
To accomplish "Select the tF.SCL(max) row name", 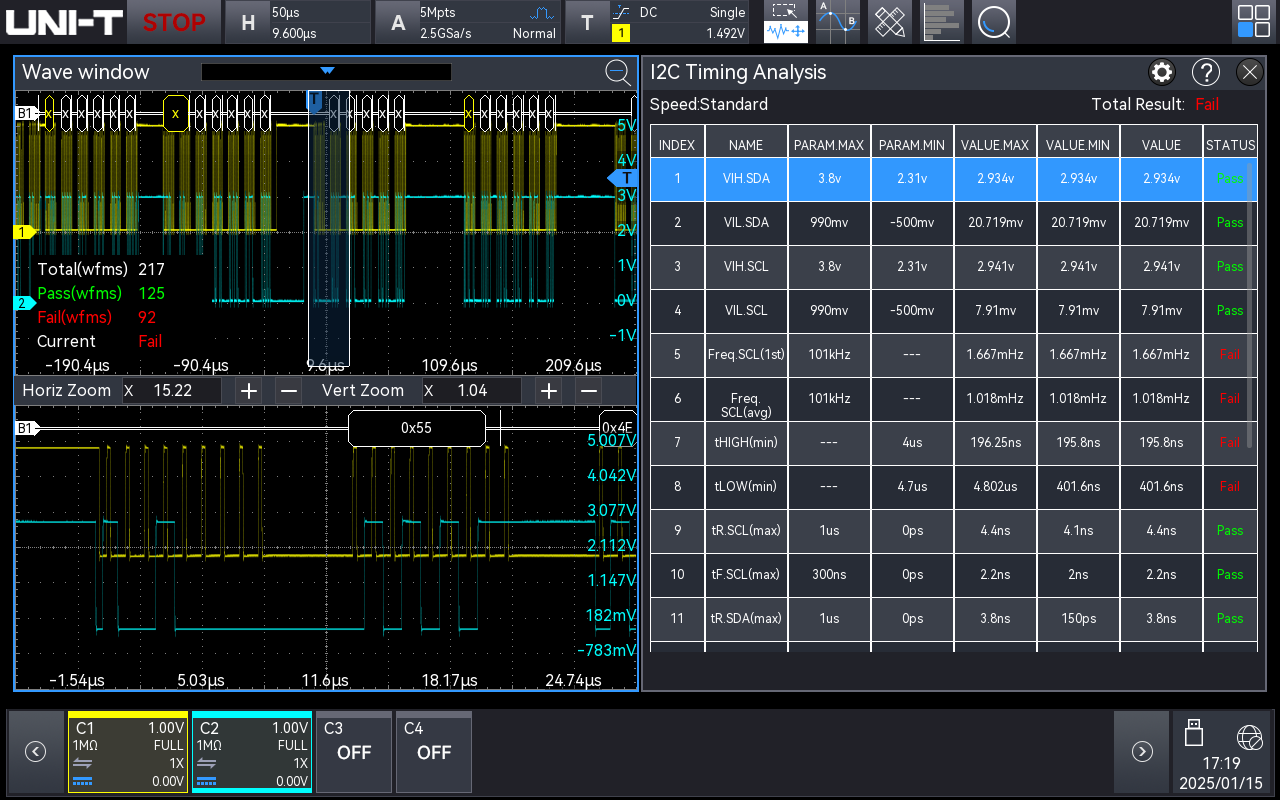I will click(x=746, y=575).
